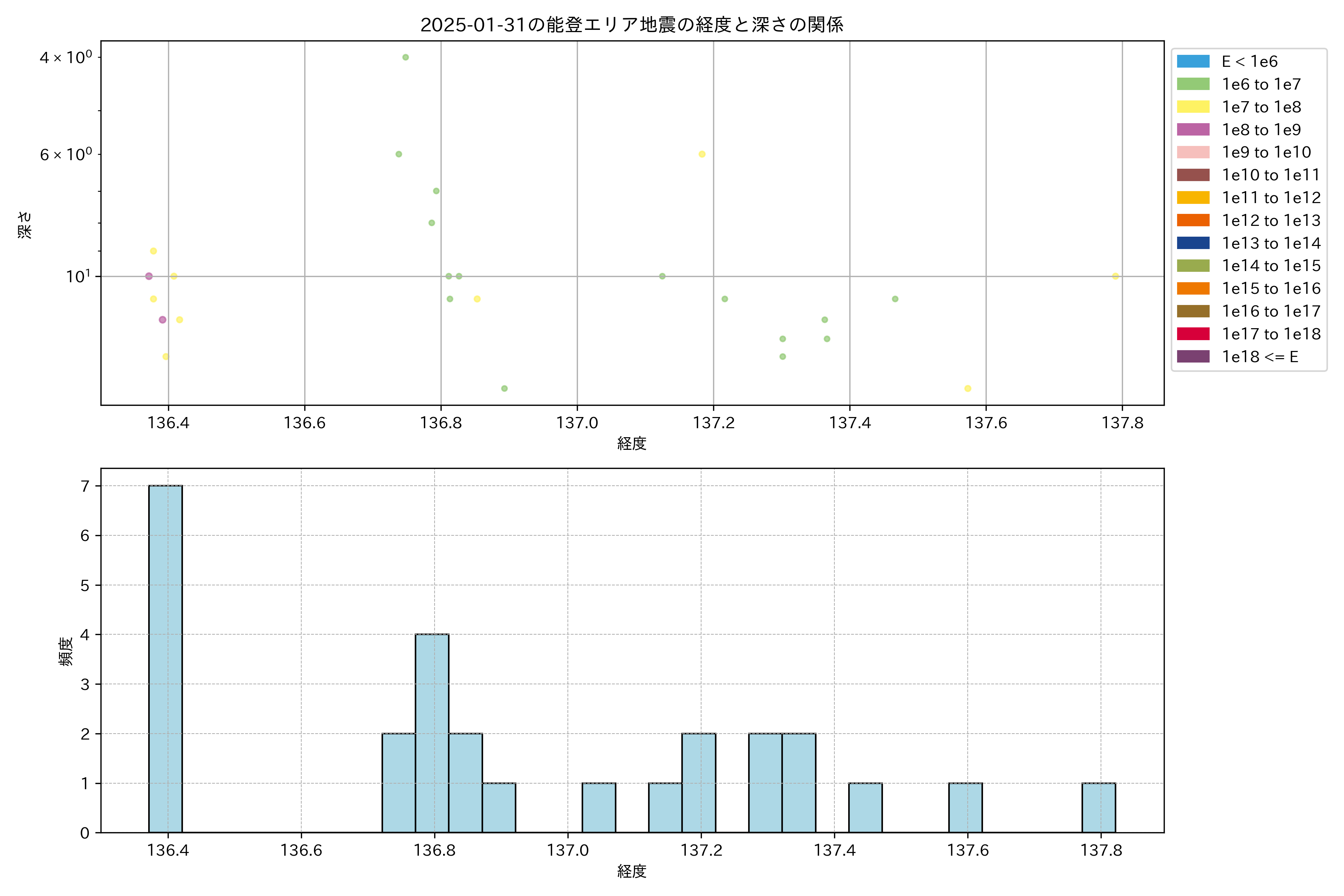The height and width of the screenshot is (896, 1344).
Task: Click the navy 1e13 to 1e14 legend swatch
Action: click(1193, 243)
